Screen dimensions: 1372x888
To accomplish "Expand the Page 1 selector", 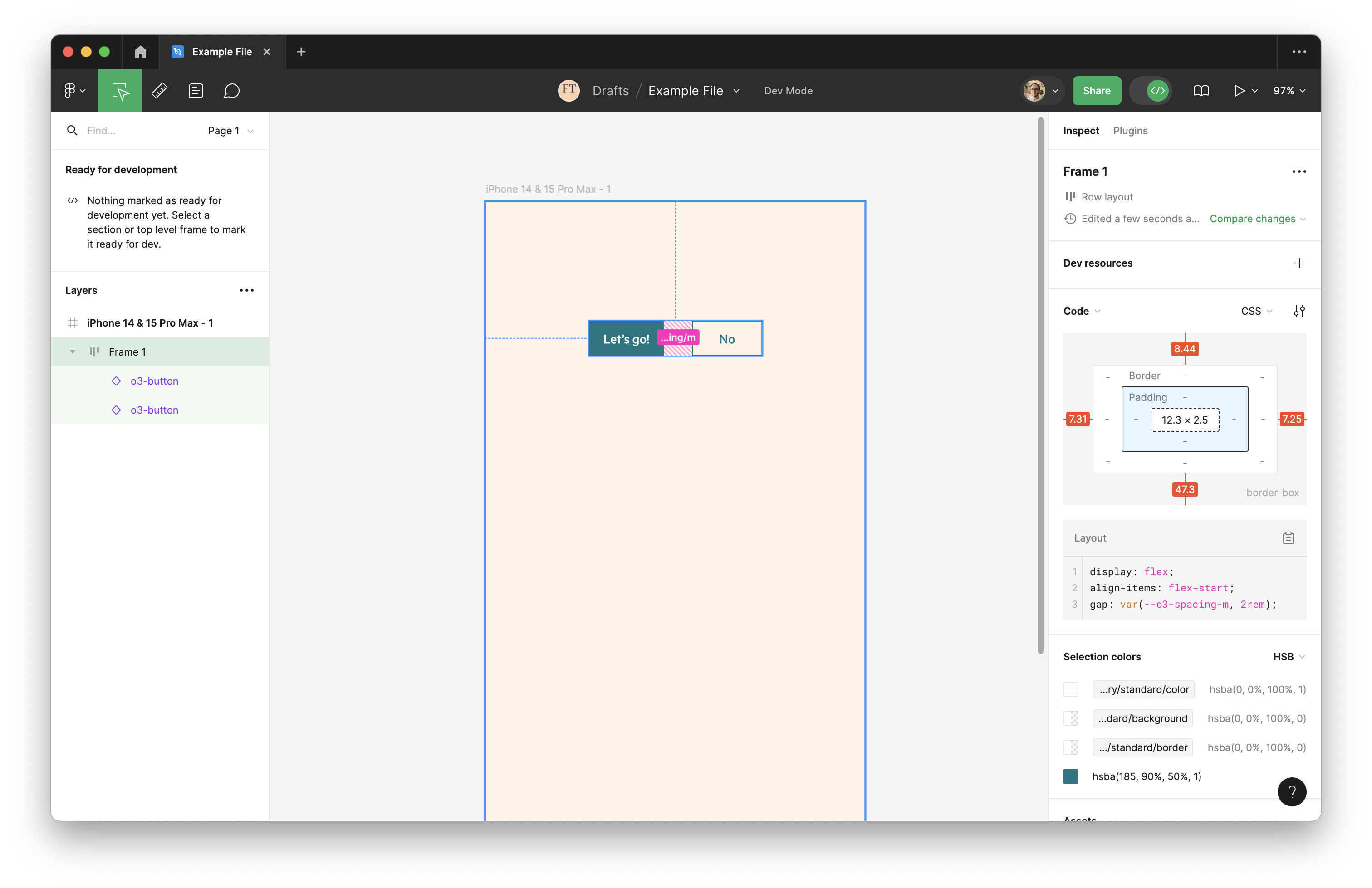I will [x=230, y=131].
